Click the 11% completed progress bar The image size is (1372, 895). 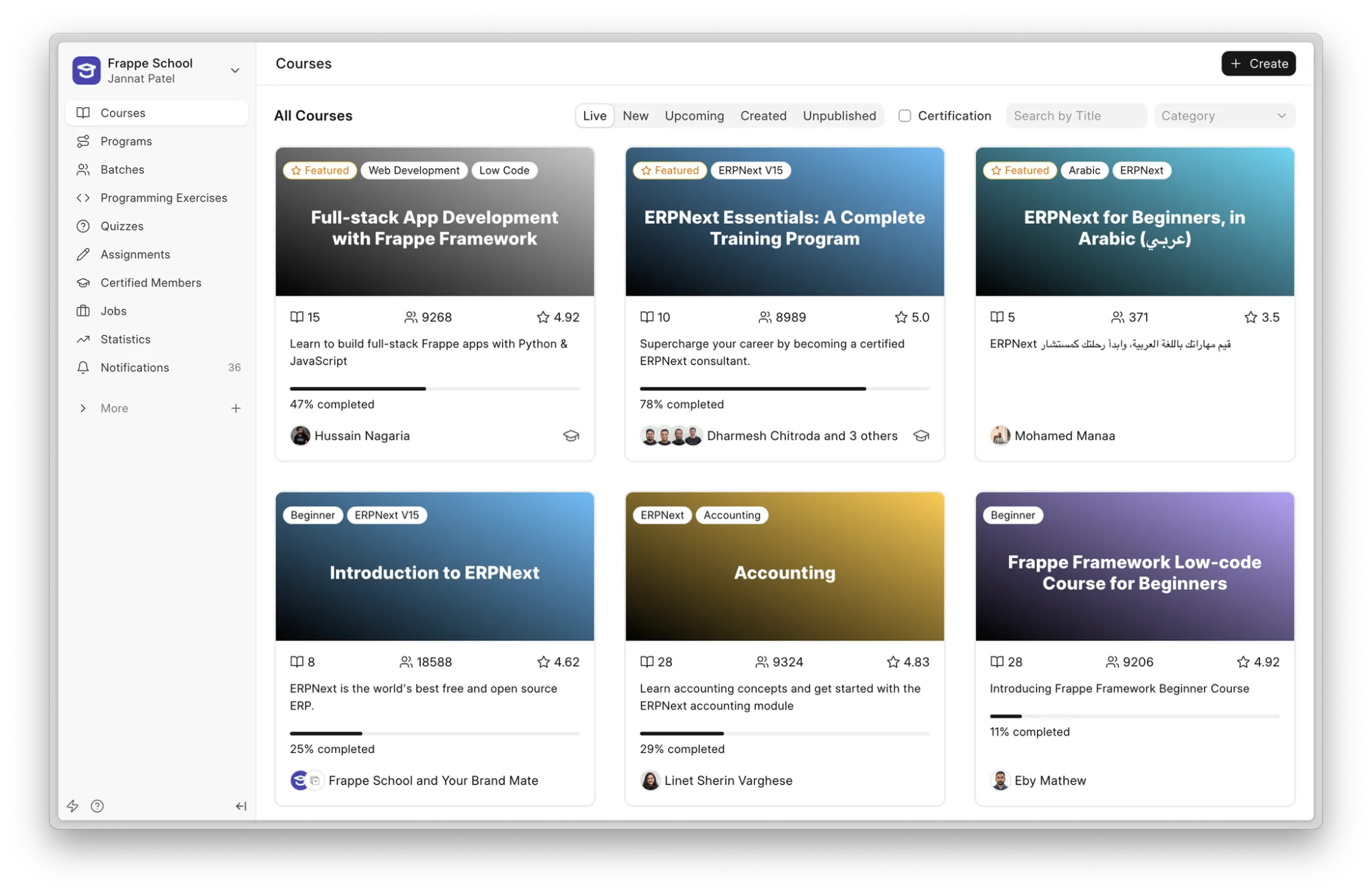(x=1135, y=716)
